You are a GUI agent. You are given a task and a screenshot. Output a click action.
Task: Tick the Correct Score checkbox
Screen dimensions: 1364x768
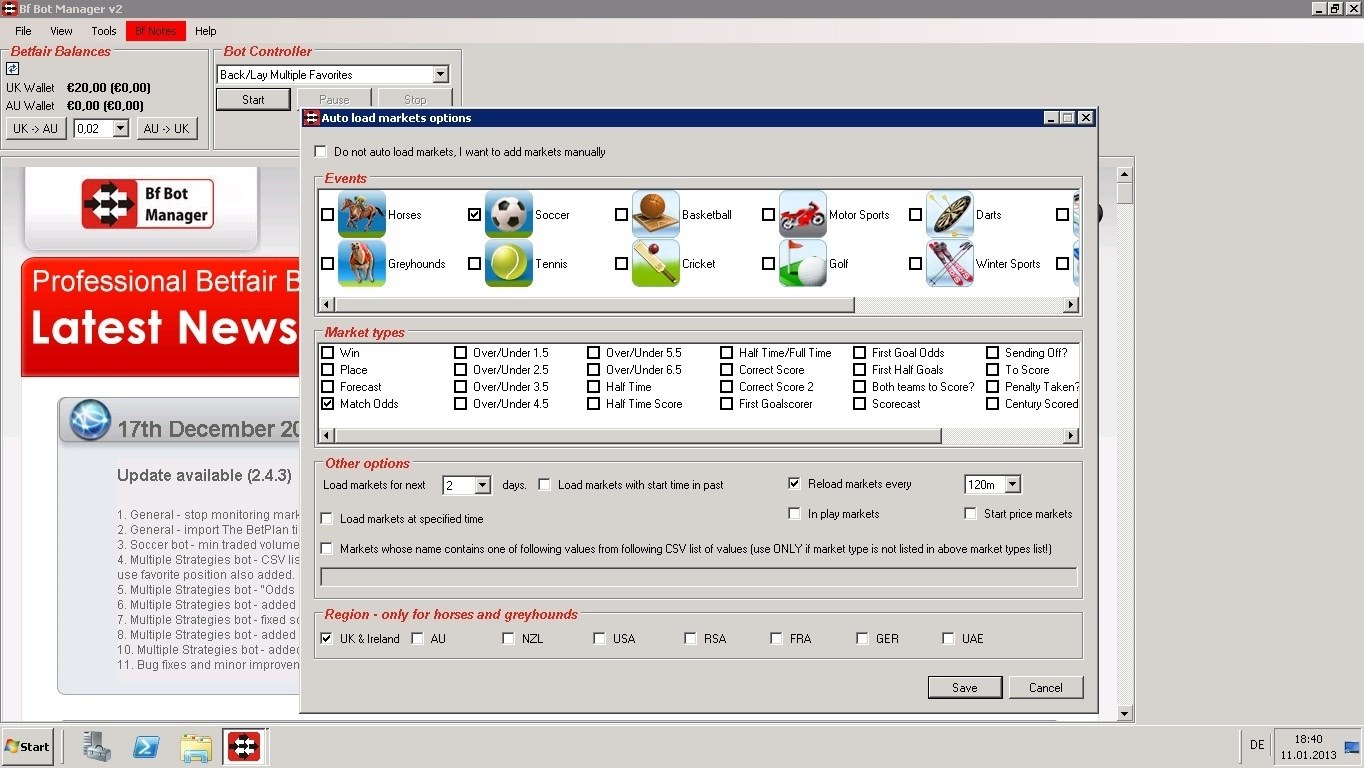point(727,370)
